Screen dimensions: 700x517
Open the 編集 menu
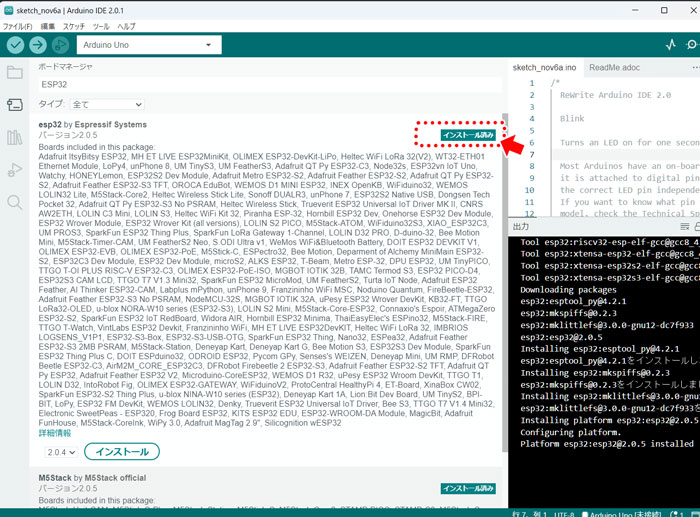pyautogui.click(x=48, y=26)
